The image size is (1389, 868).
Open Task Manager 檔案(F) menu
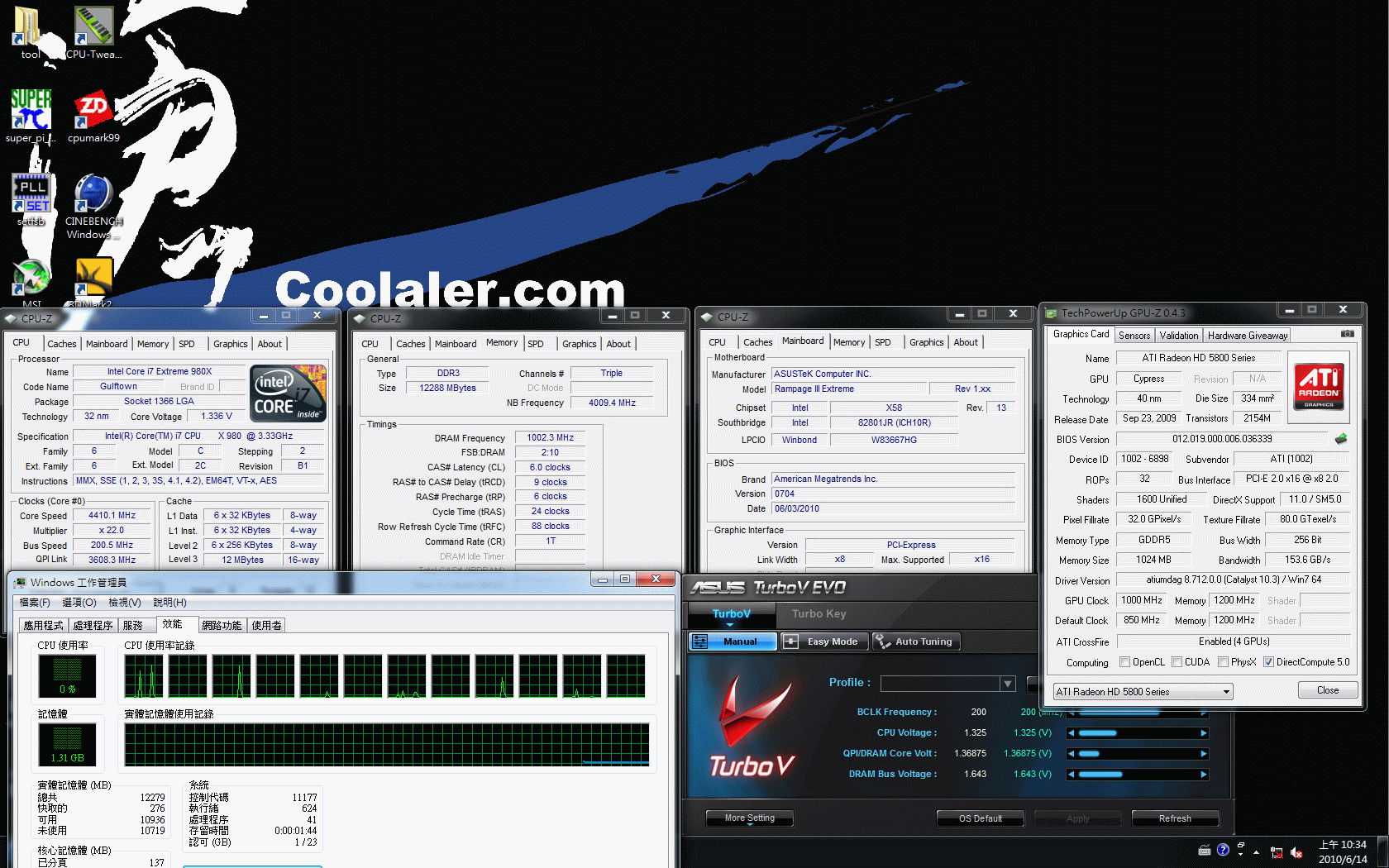click(x=35, y=603)
